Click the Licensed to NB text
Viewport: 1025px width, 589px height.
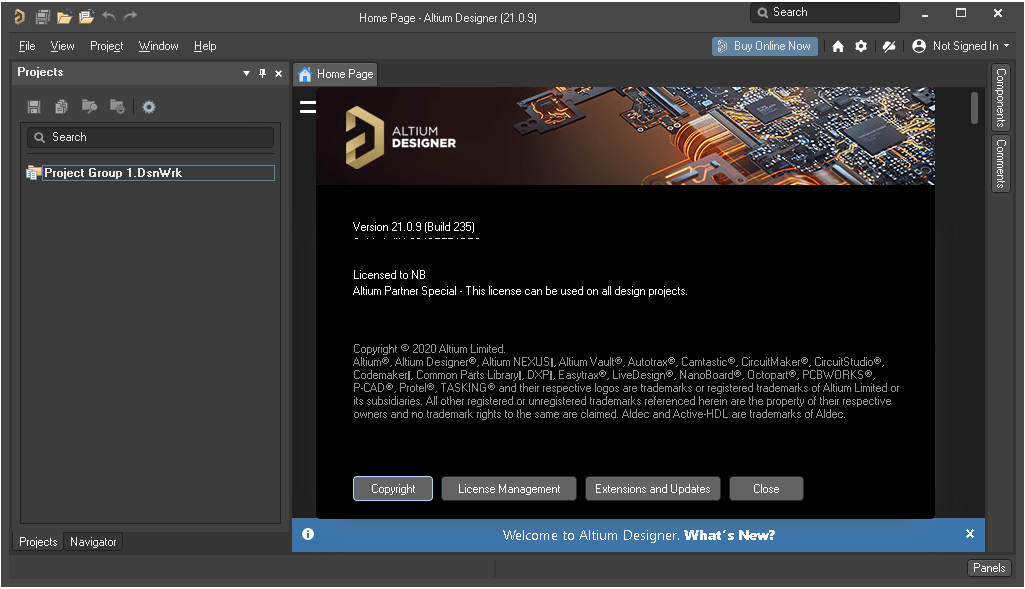[x=389, y=275]
